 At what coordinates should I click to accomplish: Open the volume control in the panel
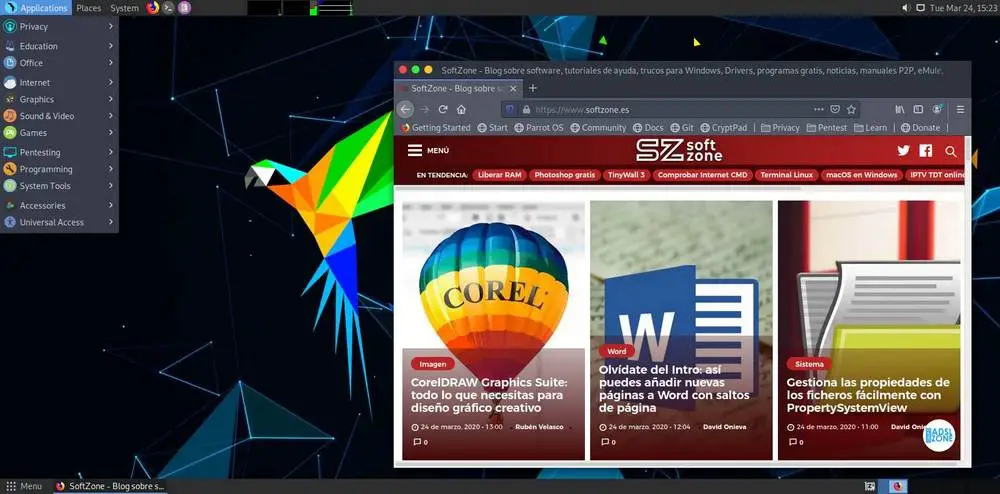(906, 8)
